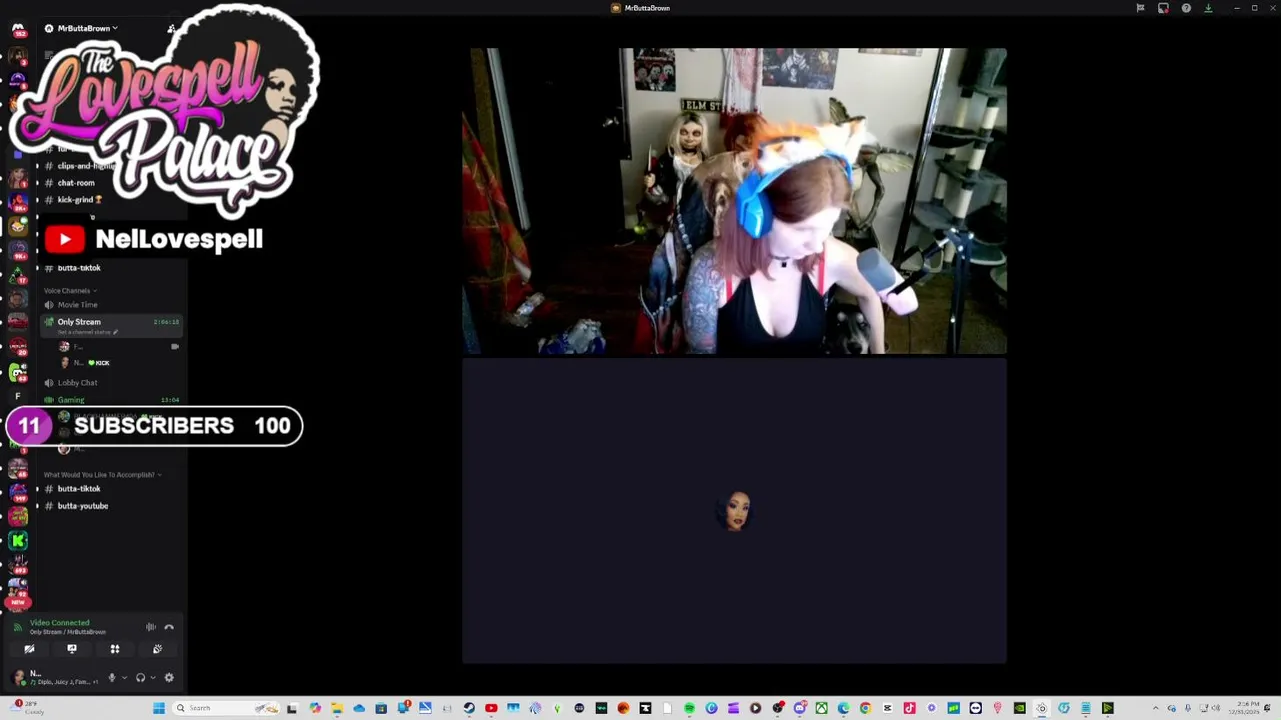Collapse the Voice Channels category
This screenshot has height=720, width=1281.
pyautogui.click(x=70, y=290)
